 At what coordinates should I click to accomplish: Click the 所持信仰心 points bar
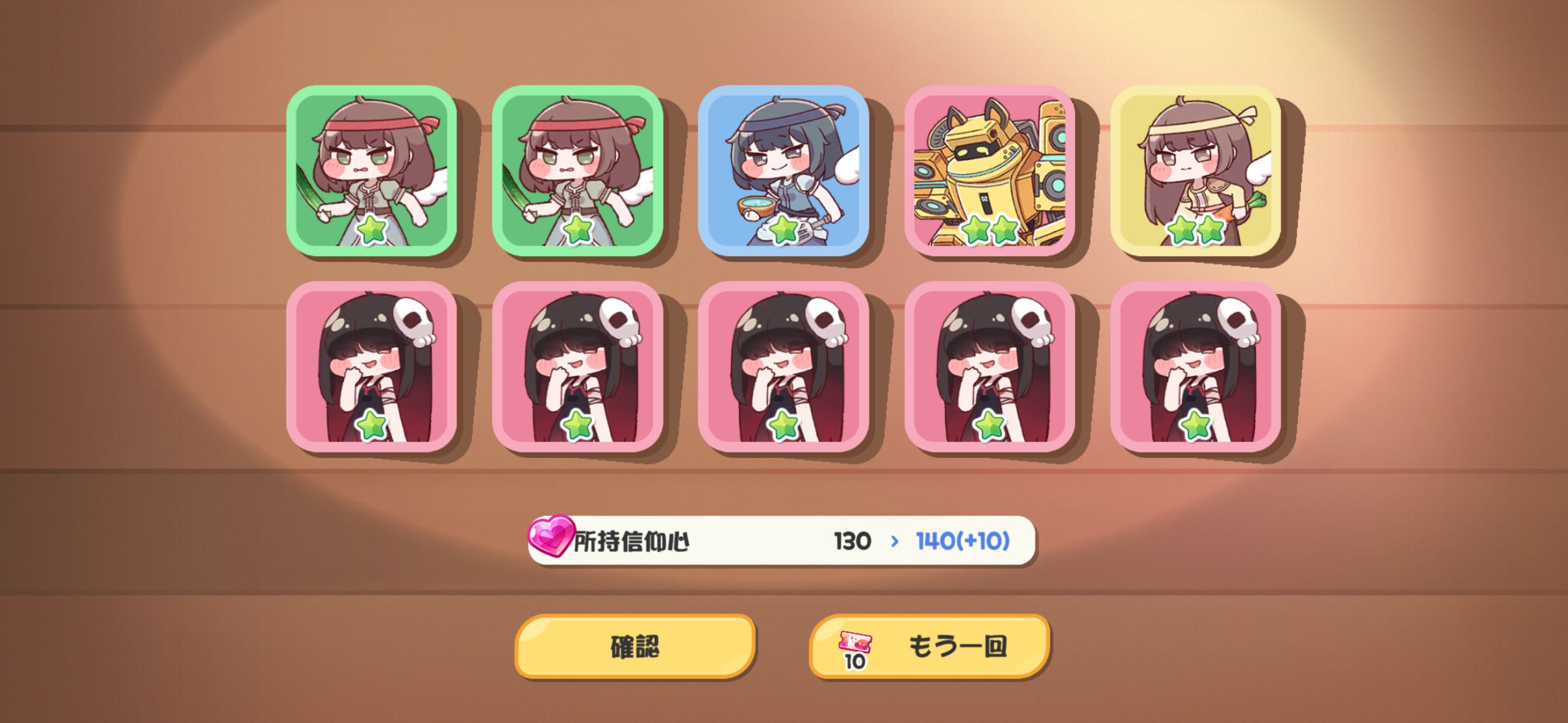[782, 540]
